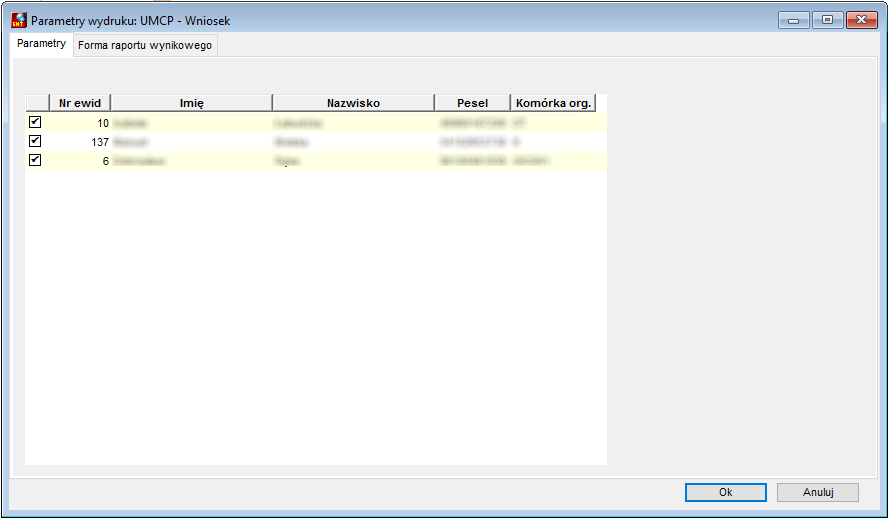The width and height of the screenshot is (888, 518).
Task: Uncheck the checkbox for Nr ewid 137
Action: point(35,141)
